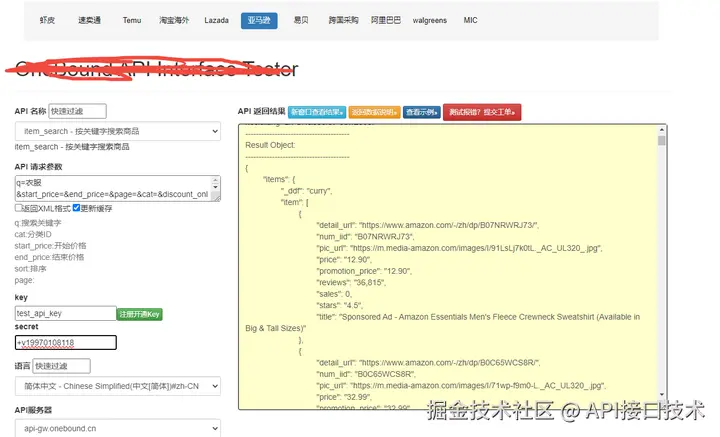Open the item_search API name dropdown
This screenshot has height=437, width=720.
click(x=118, y=131)
